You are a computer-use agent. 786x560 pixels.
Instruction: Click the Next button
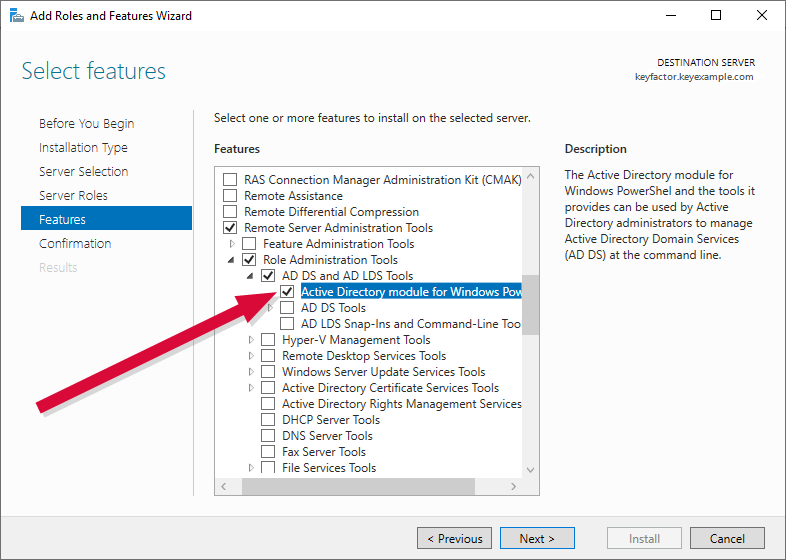click(x=537, y=539)
